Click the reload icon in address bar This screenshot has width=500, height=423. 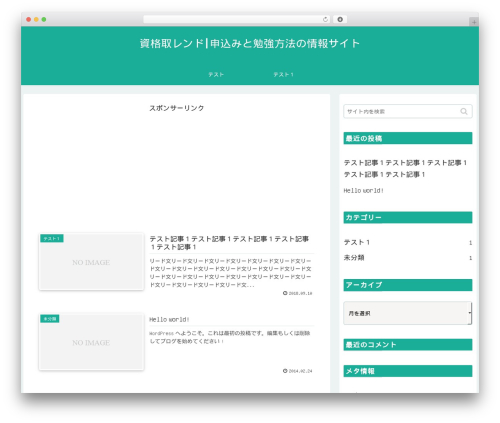325,19
